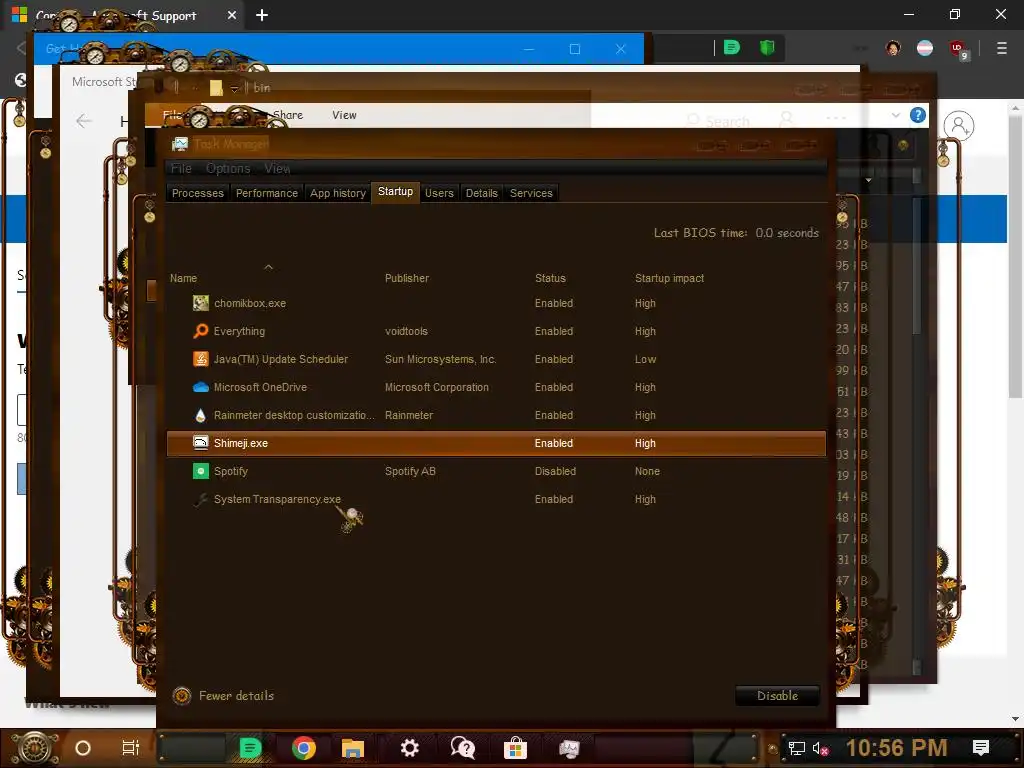Expand the File Explorer ribbon chevron
1024x768 pixels.
click(895, 115)
